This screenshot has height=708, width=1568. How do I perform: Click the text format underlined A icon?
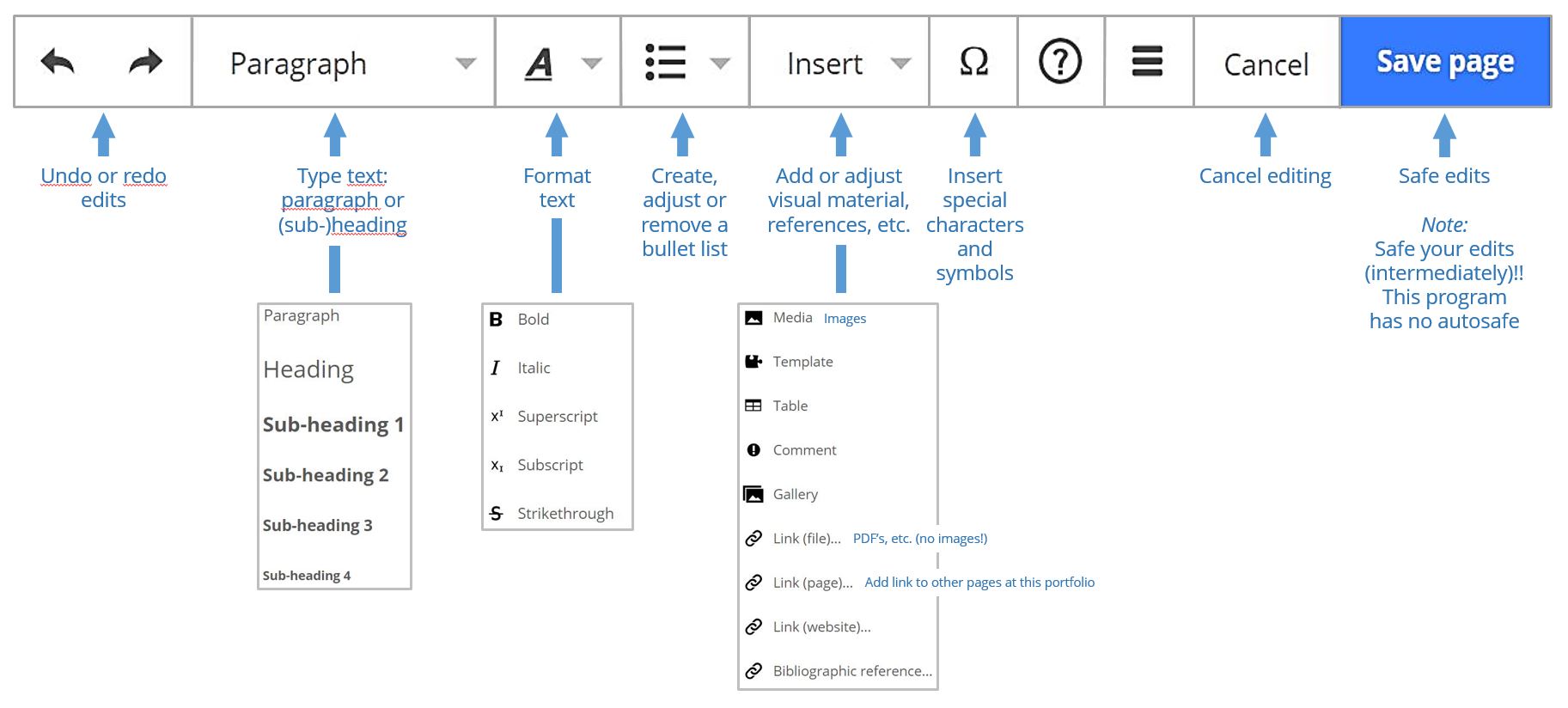coord(539,64)
